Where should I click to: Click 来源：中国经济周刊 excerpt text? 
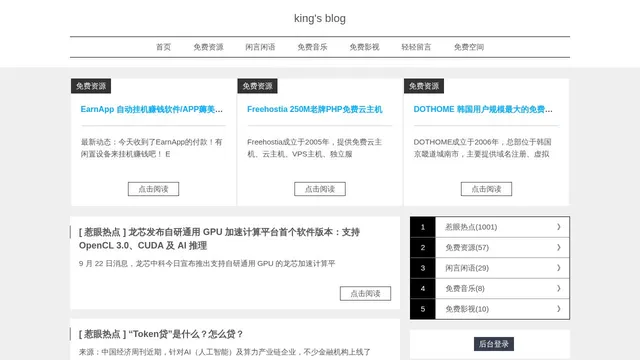coord(224,352)
